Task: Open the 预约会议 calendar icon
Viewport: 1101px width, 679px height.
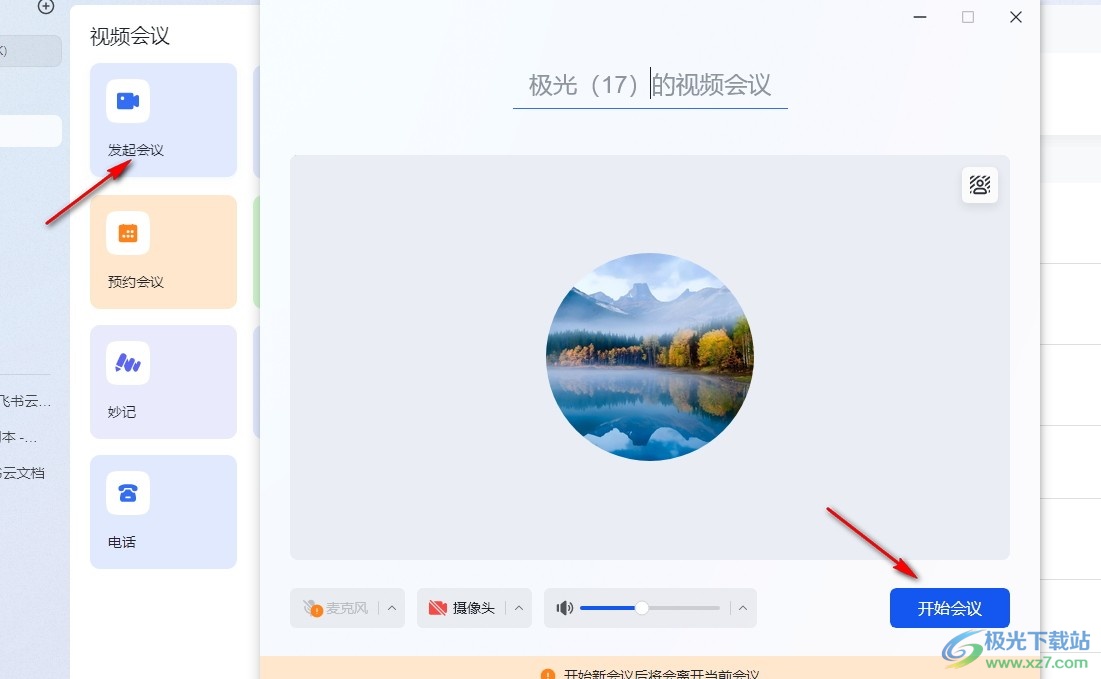Action: (128, 233)
